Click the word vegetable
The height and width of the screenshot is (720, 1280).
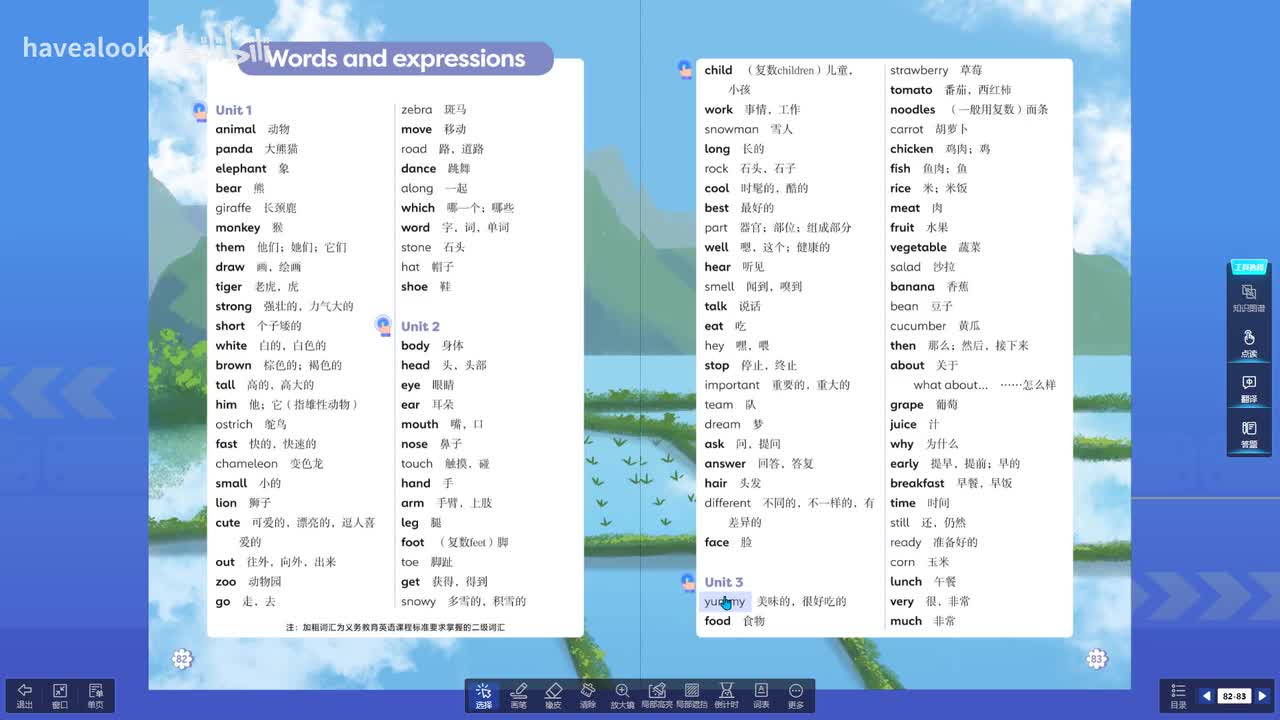[918, 247]
